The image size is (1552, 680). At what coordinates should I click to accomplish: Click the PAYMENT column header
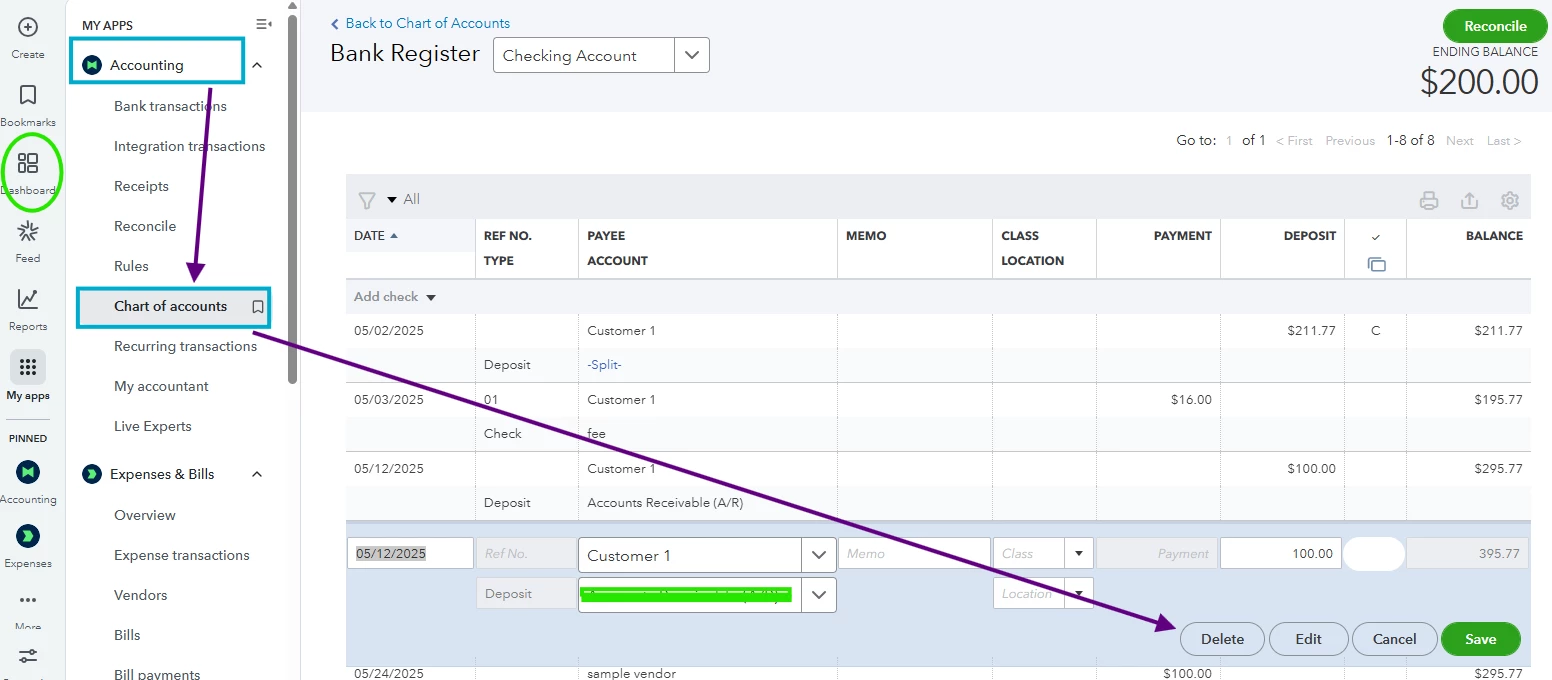(x=1181, y=236)
